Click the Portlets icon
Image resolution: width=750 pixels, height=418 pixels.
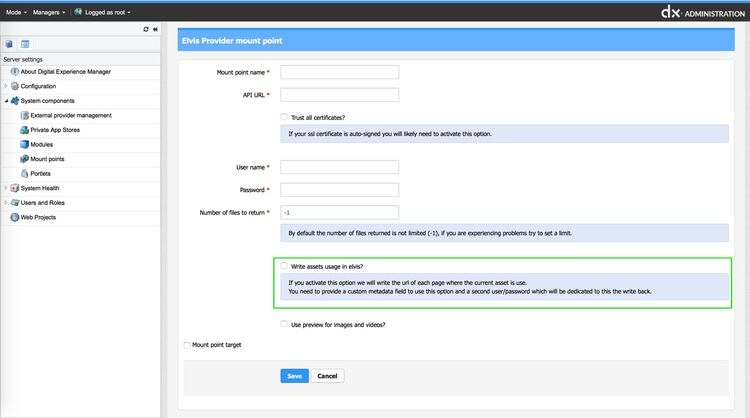tap(24, 174)
